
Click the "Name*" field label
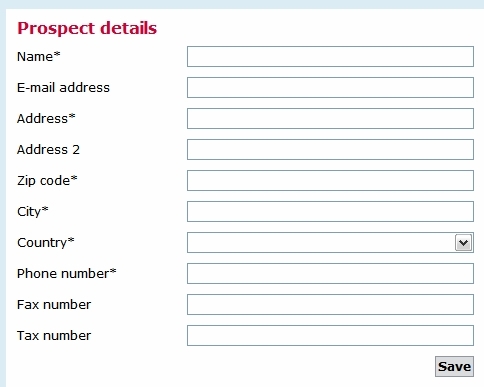pyautogui.click(x=39, y=56)
